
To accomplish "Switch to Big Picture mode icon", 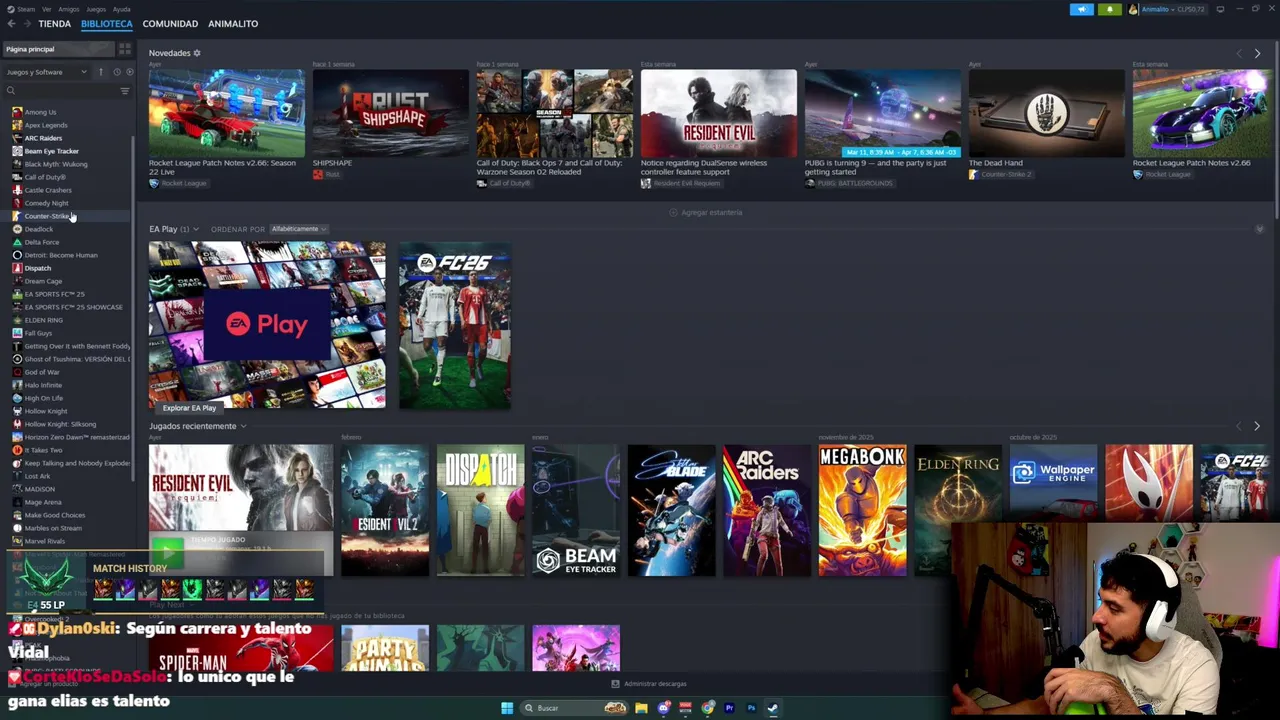I will pyautogui.click(x=1220, y=9).
